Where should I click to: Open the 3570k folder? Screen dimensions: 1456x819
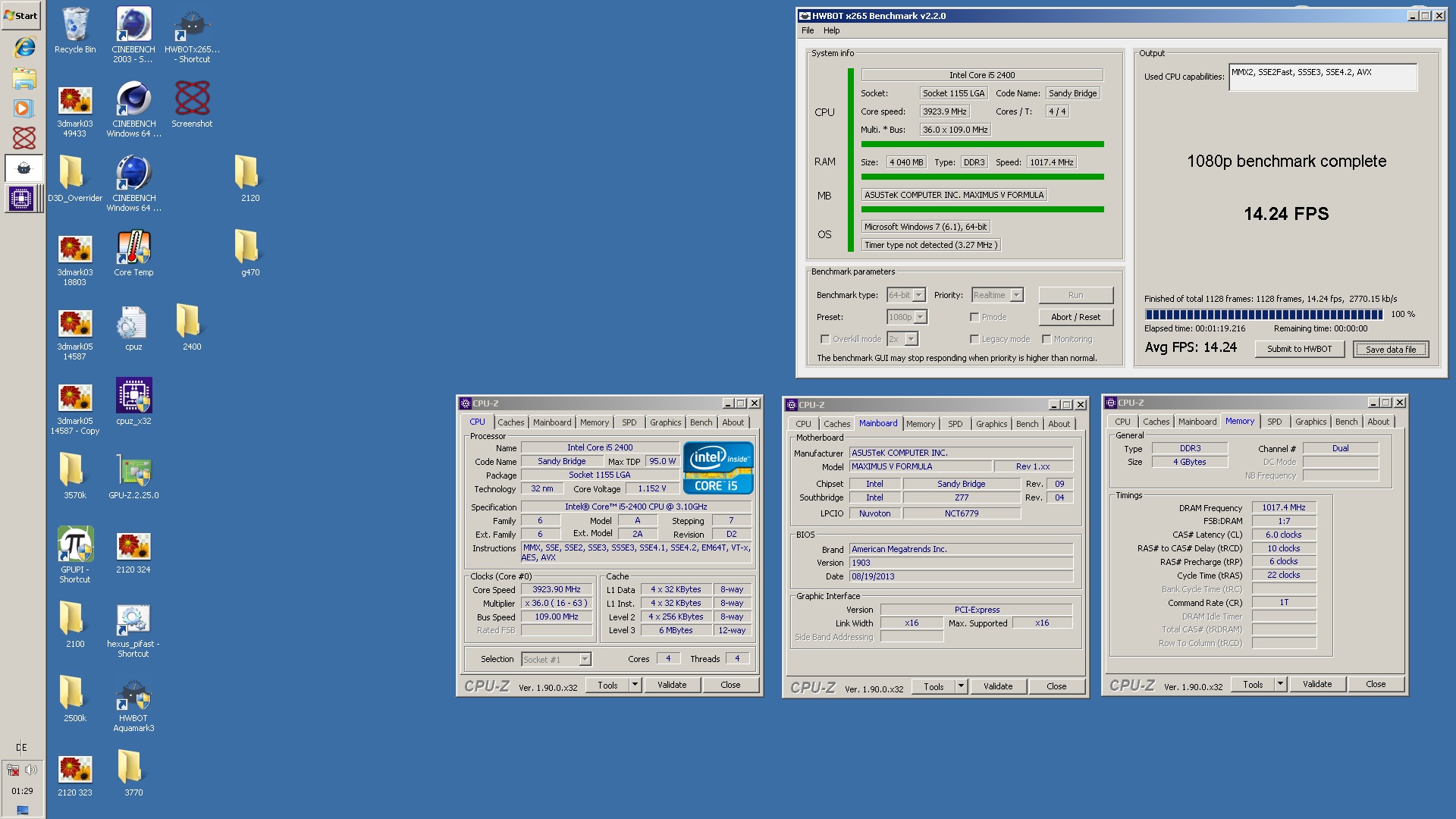pos(75,476)
